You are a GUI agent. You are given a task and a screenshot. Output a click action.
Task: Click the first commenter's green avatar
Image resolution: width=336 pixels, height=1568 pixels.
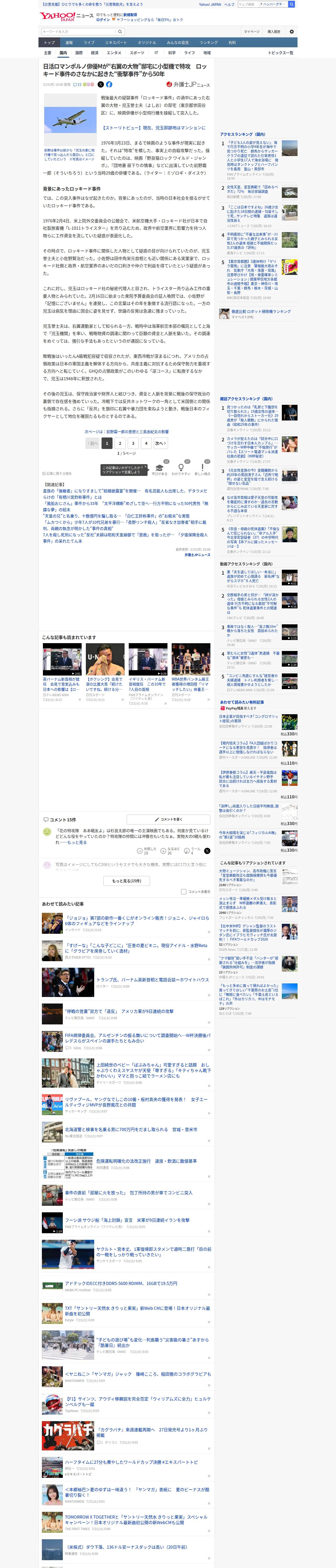click(x=47, y=832)
